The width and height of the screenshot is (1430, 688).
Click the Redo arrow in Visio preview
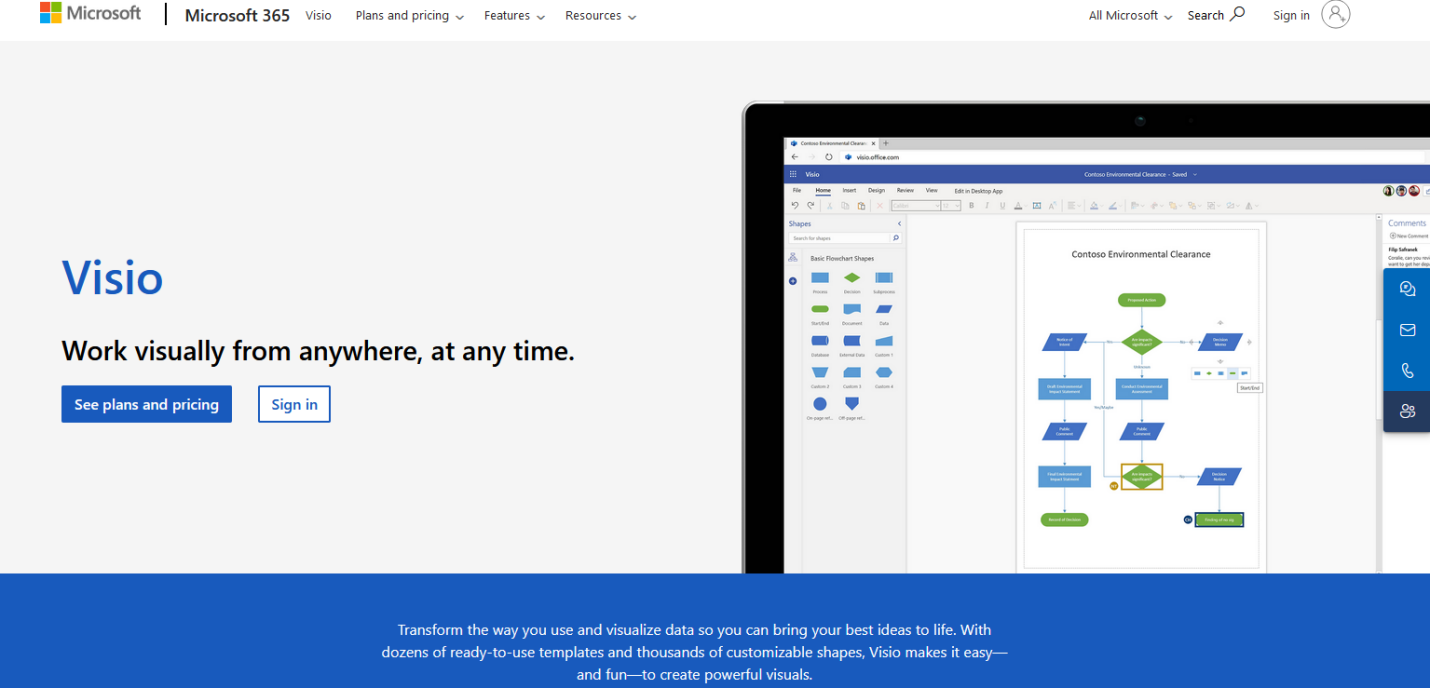tap(811, 205)
